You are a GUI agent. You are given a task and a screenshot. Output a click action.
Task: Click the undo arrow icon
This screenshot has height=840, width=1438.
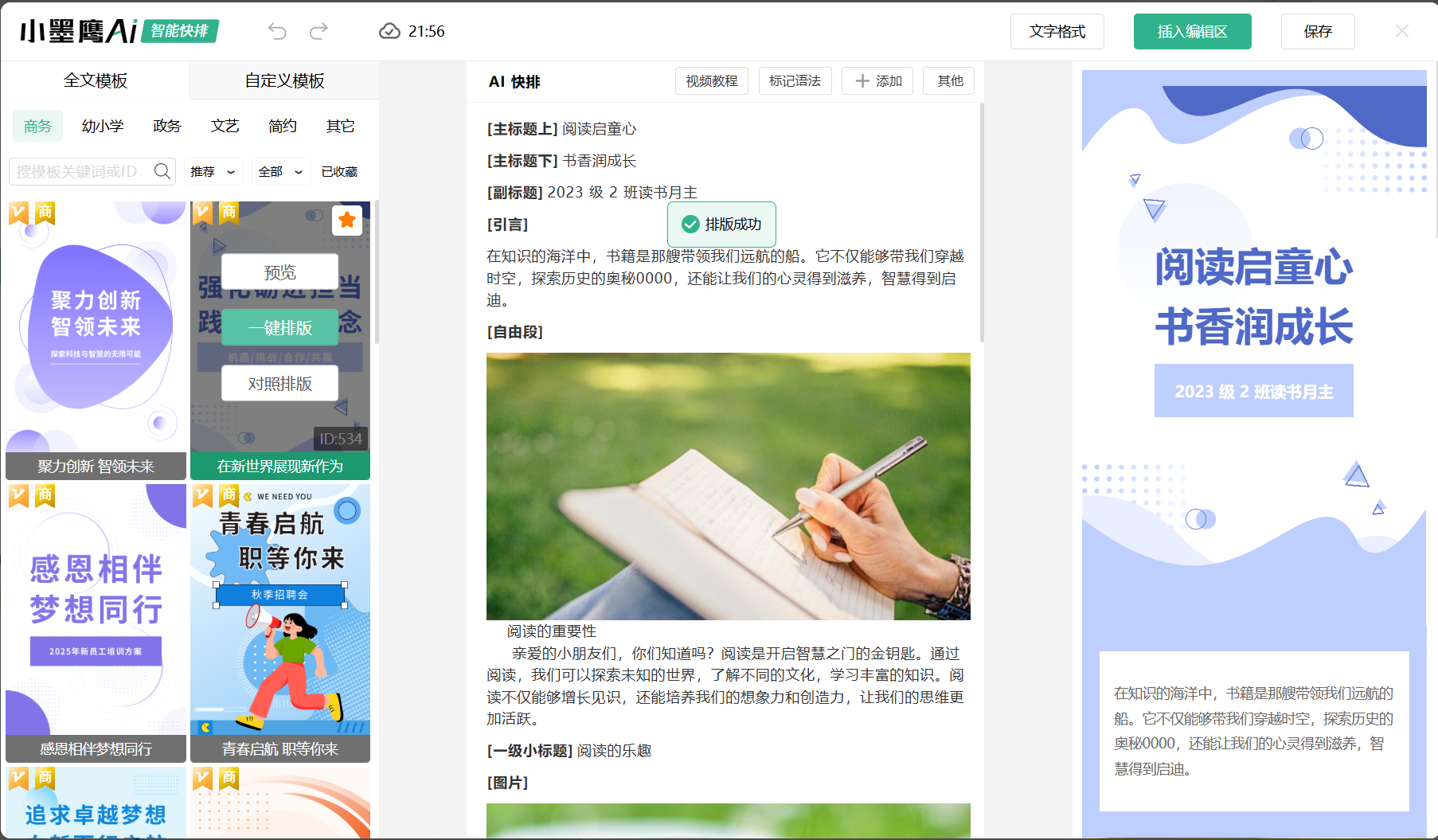click(x=277, y=31)
